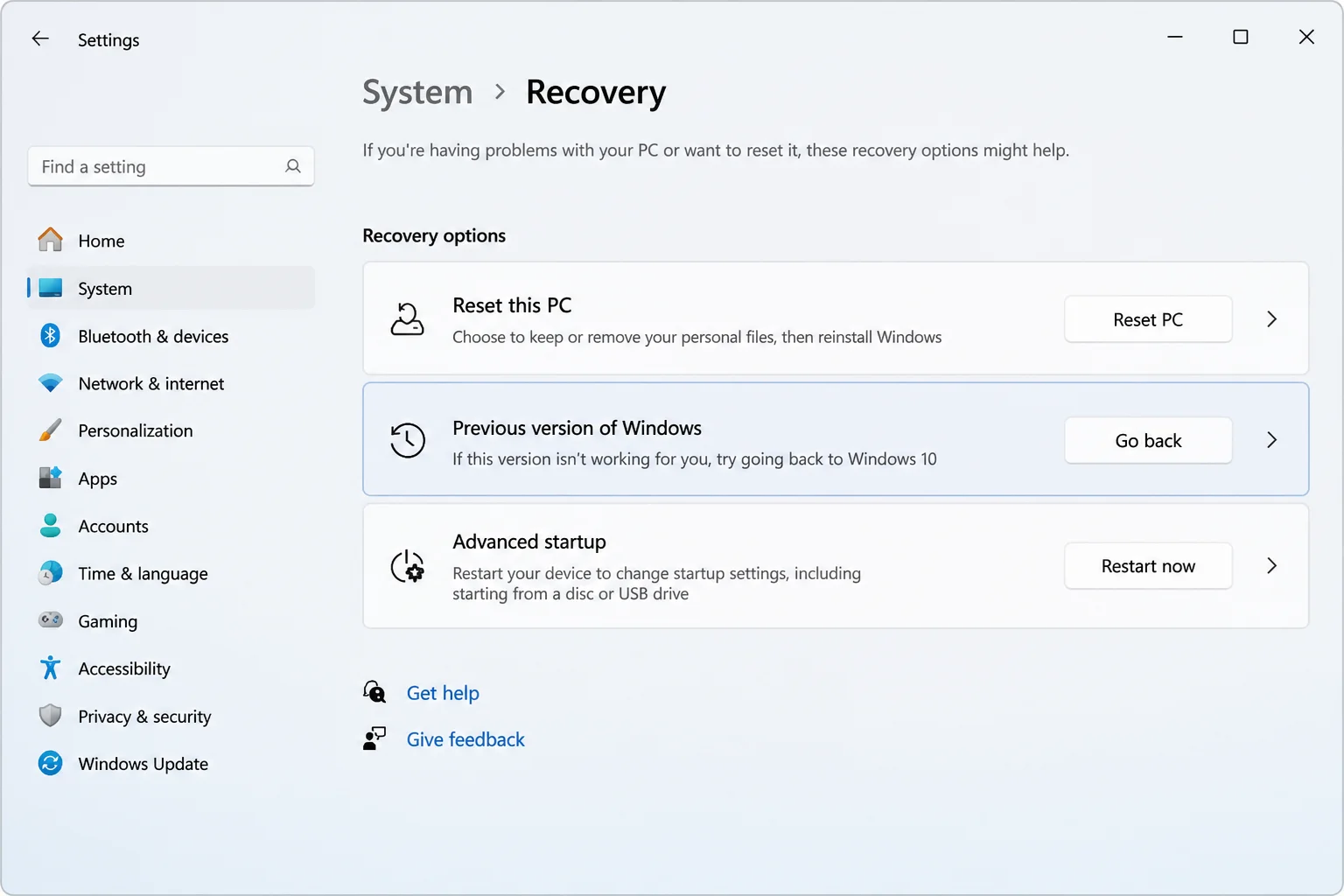This screenshot has width=1344, height=896.
Task: Click the Personalization paintbrush icon
Action: 51,430
